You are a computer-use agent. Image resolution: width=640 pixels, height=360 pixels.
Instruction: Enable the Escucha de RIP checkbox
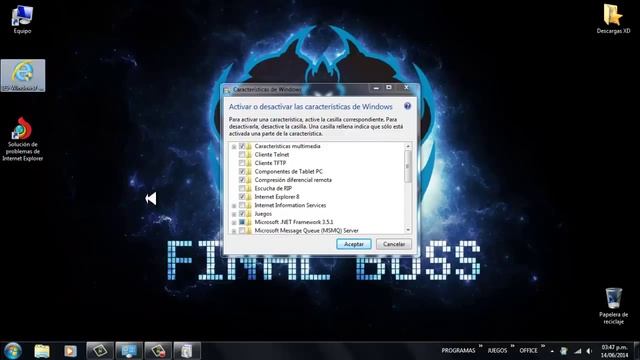click(x=242, y=188)
